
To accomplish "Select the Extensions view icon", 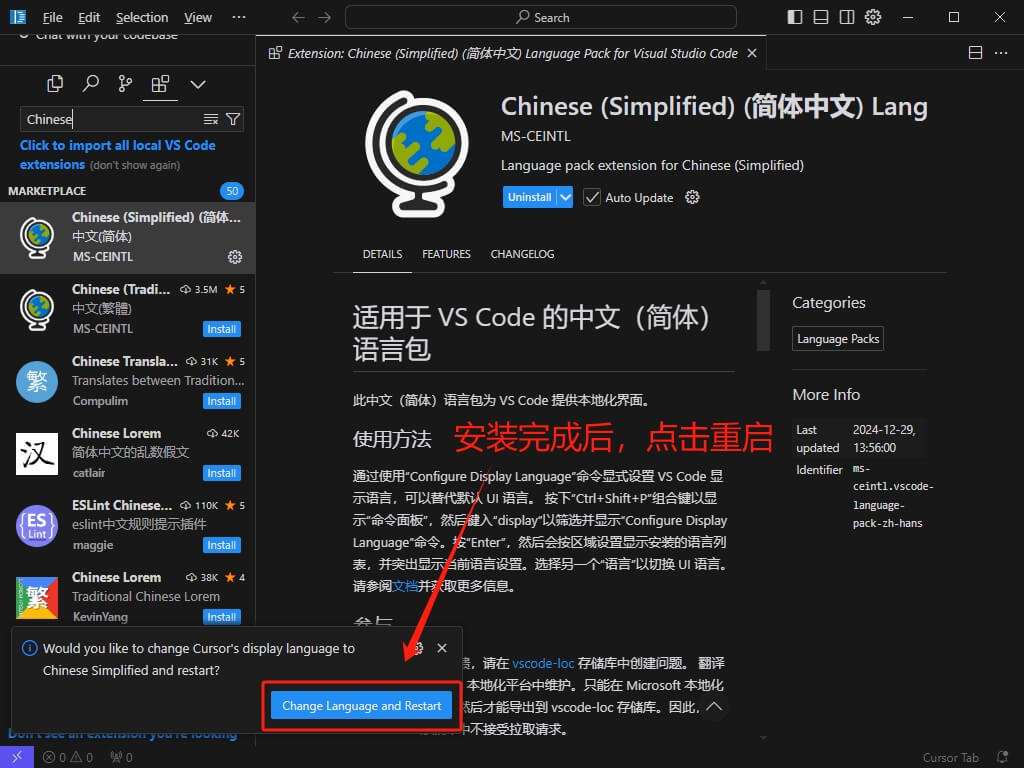I will pos(160,84).
